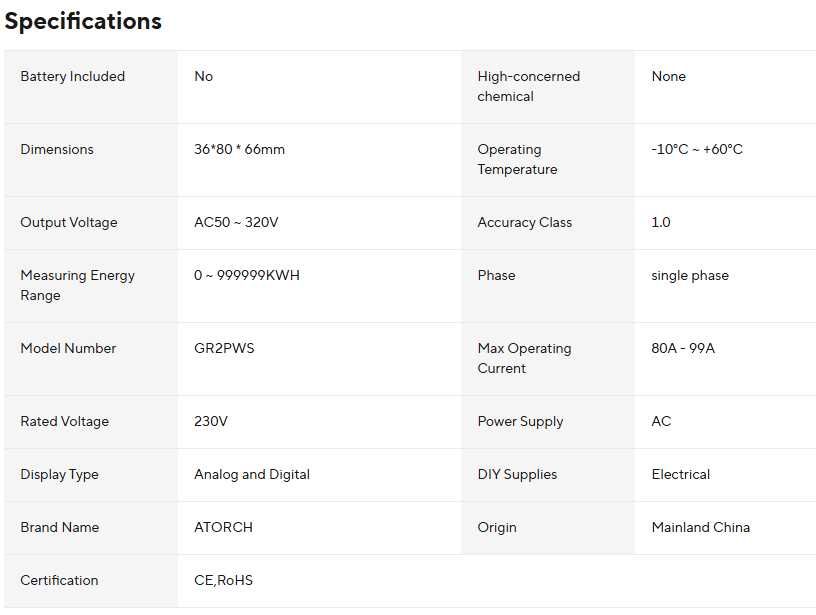The width and height of the screenshot is (816, 615).
Task: Click the Analog and Digital display value
Action: [252, 474]
